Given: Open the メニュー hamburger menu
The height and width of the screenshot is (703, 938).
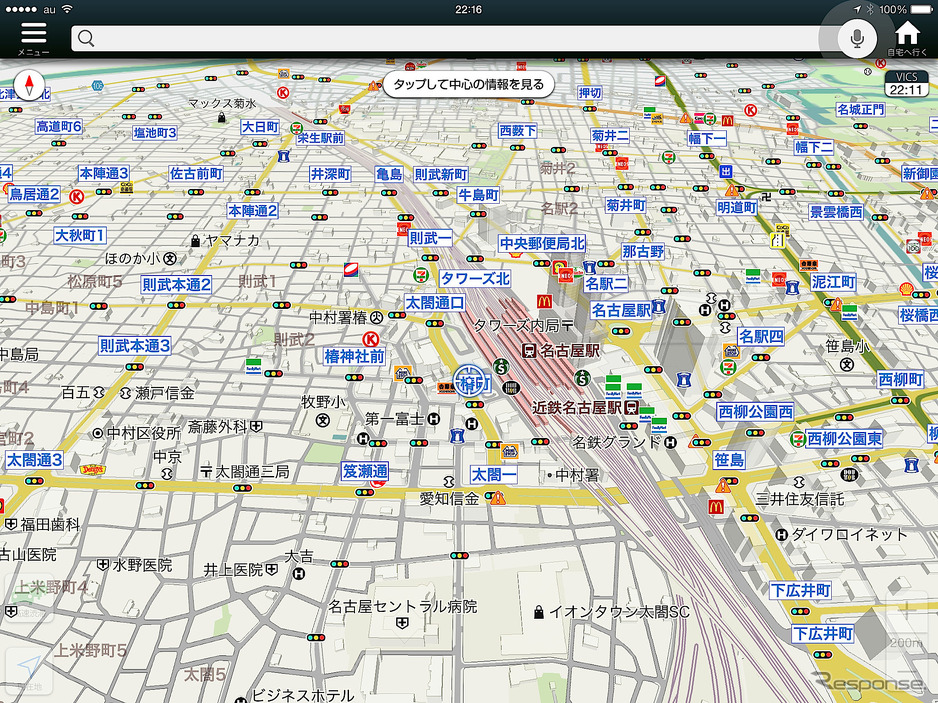Looking at the screenshot, I should coord(33,37).
